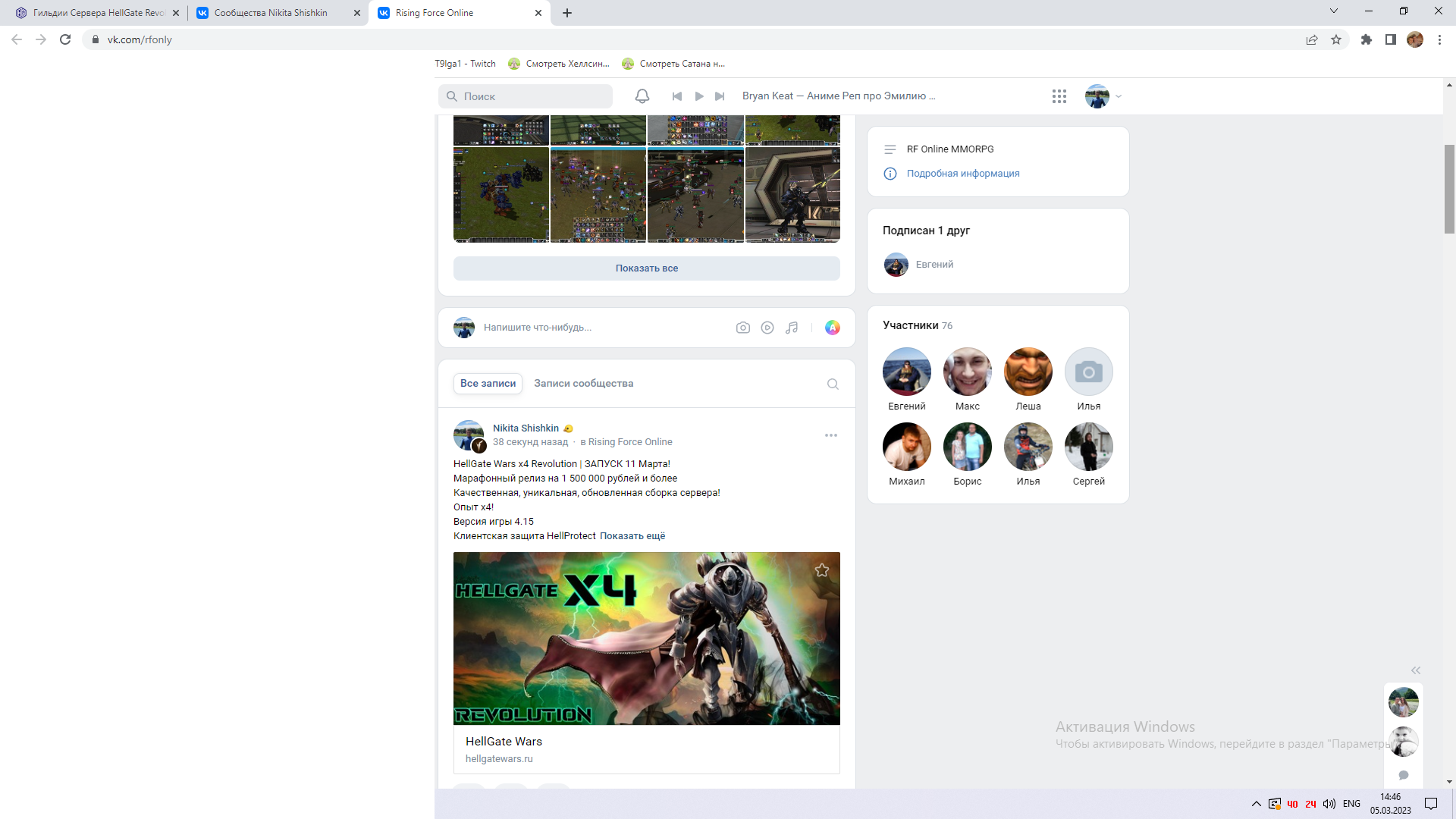Open the taskbar clock and date
This screenshot has width=1456, height=819.
(1390, 804)
